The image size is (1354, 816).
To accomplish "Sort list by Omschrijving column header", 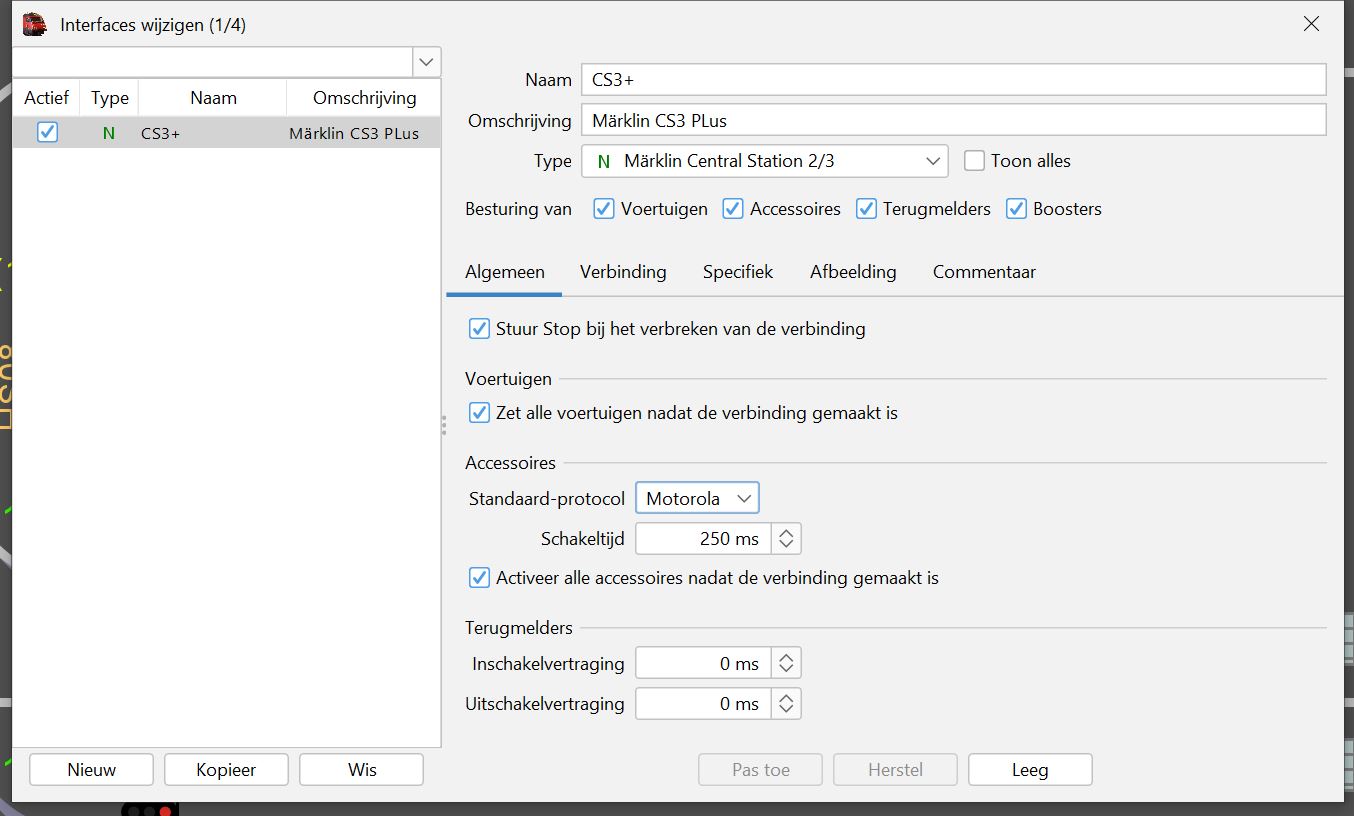I will [x=364, y=98].
